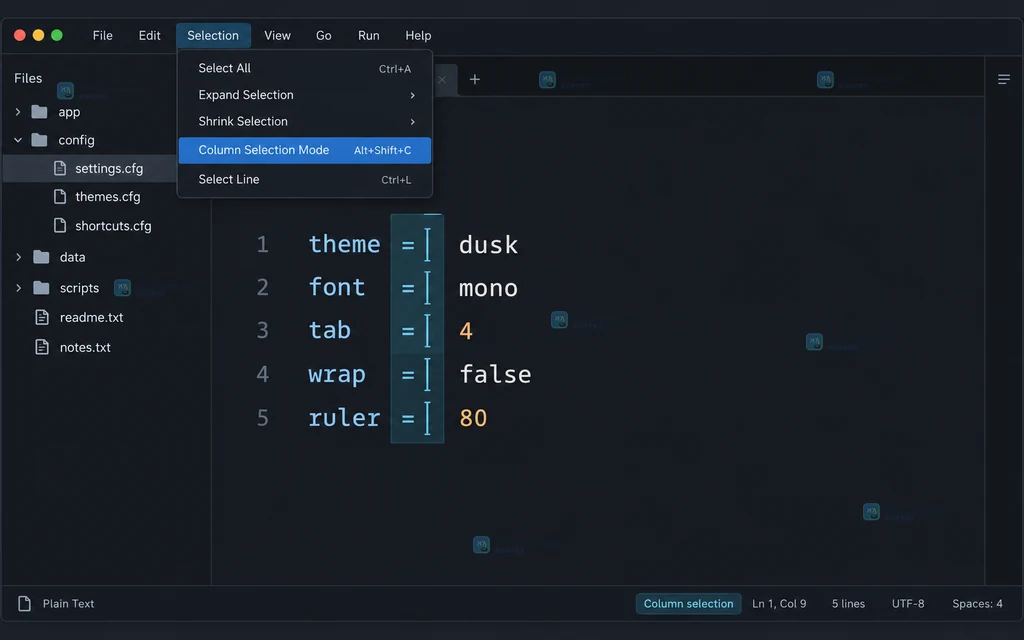1024x640 pixels.
Task: Click the badge icon next to scripts folder
Action: [x=122, y=287]
